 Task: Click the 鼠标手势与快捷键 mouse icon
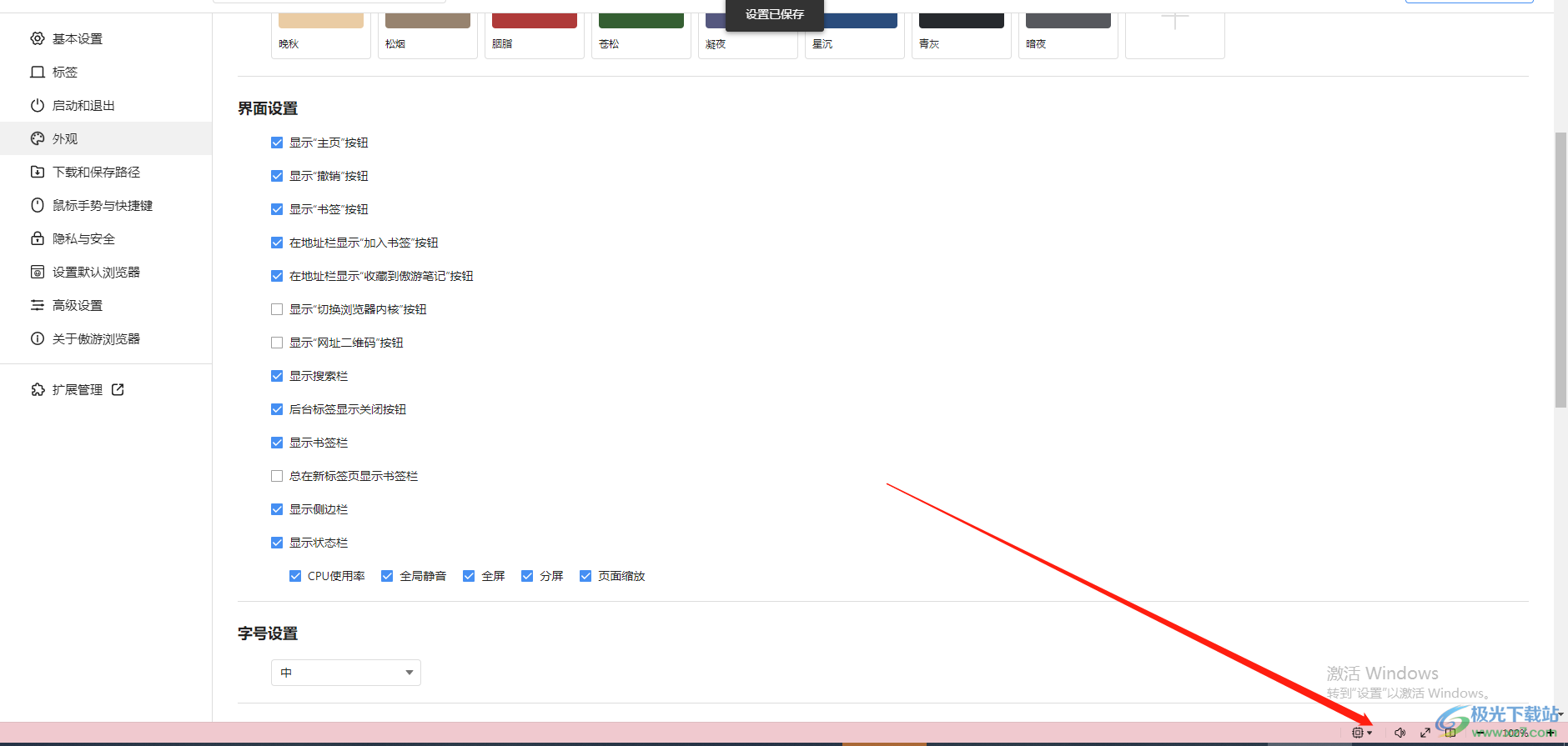(38, 205)
